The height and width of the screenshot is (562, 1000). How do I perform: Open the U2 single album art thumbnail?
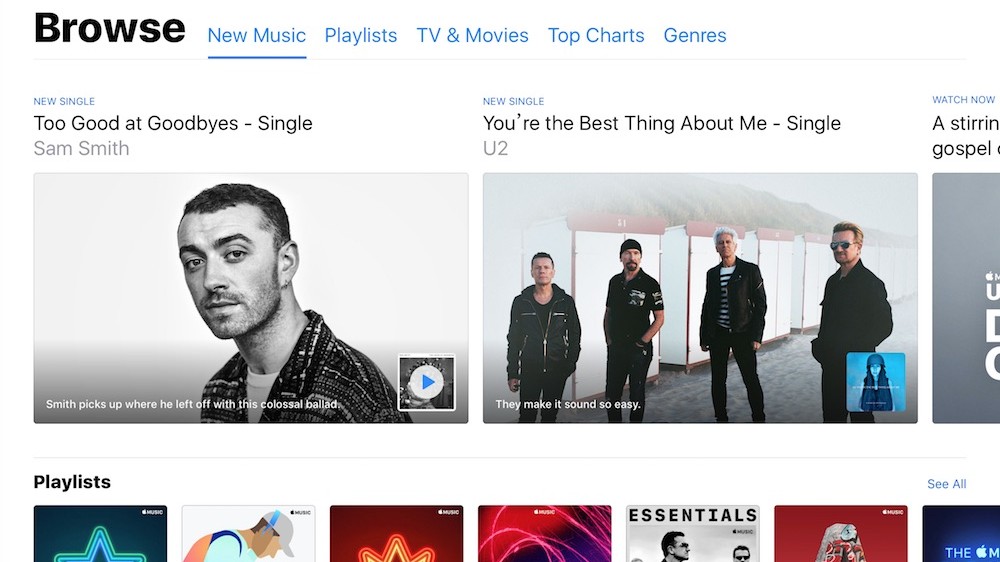click(x=876, y=382)
